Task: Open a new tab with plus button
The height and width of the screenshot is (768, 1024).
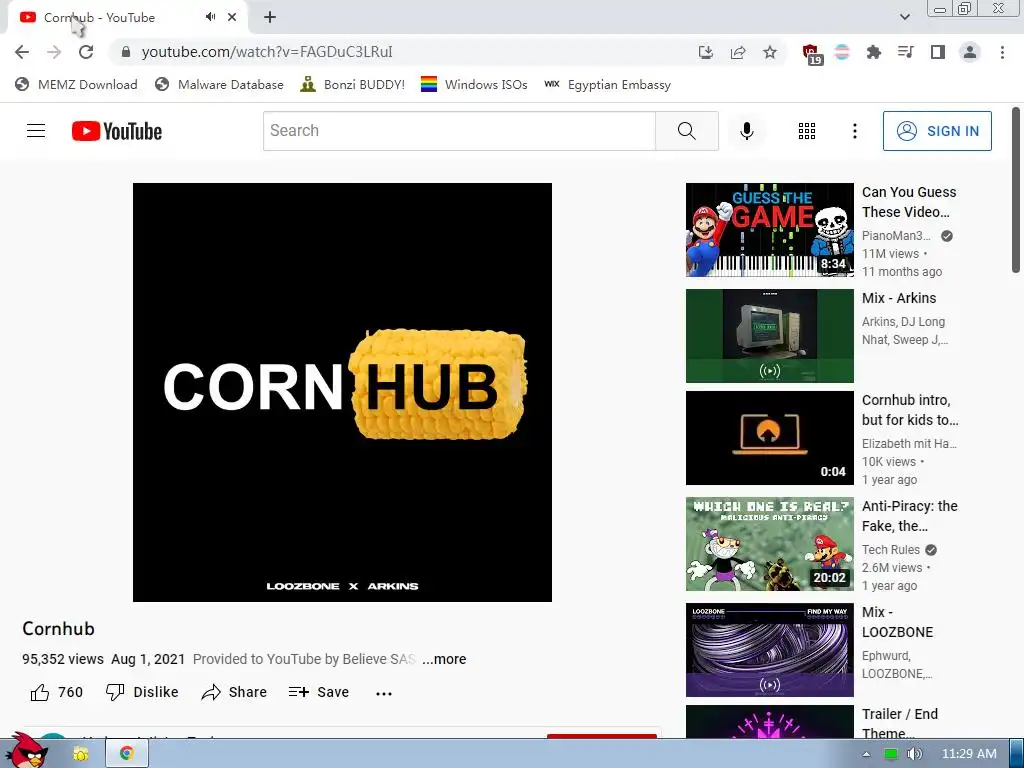Action: 270,18
